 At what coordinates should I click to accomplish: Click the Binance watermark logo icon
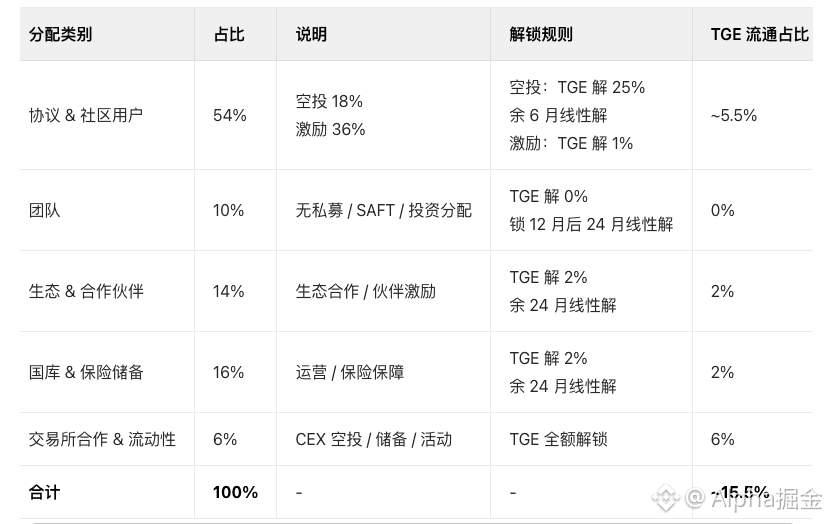click(x=665, y=497)
